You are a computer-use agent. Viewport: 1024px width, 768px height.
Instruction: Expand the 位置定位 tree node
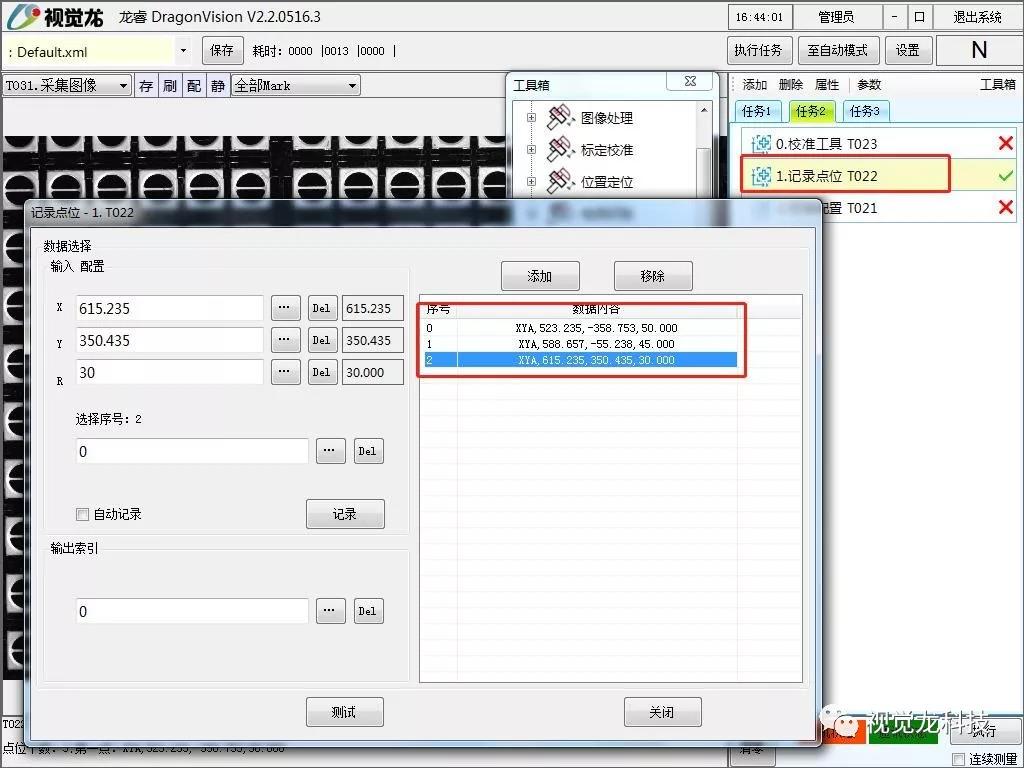[531, 182]
